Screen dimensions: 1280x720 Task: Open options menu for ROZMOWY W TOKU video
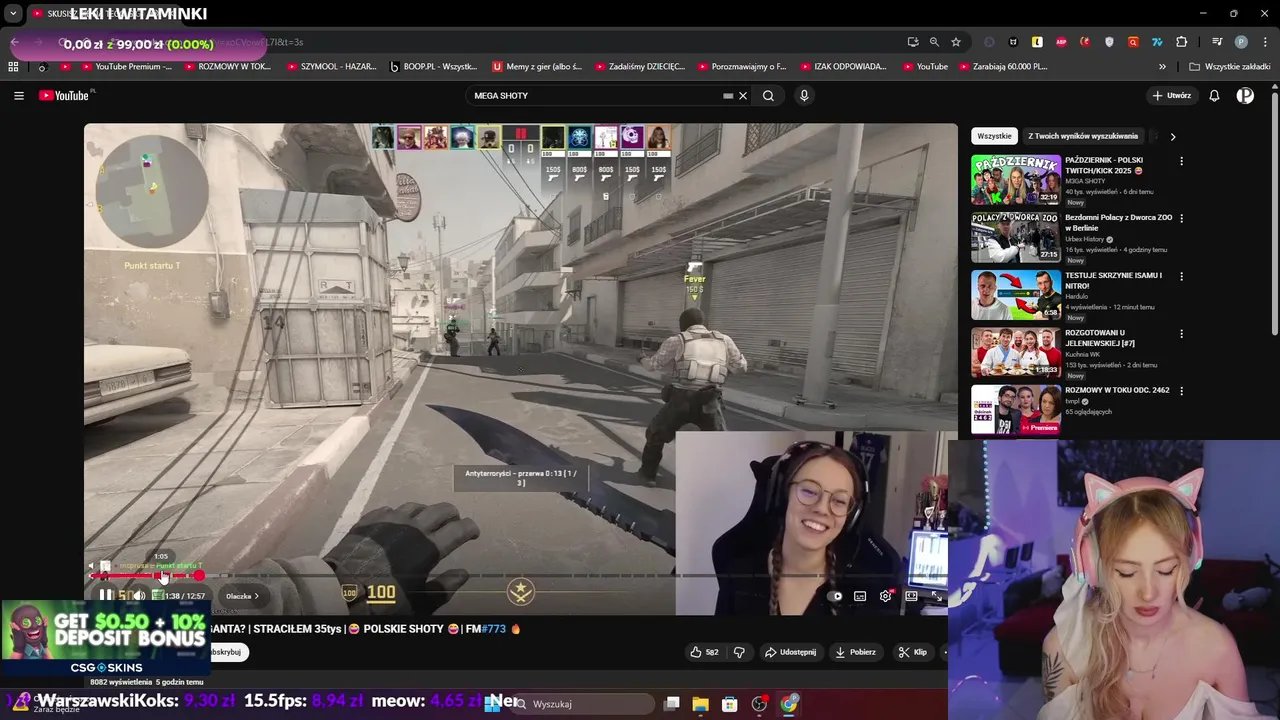[x=1181, y=391]
